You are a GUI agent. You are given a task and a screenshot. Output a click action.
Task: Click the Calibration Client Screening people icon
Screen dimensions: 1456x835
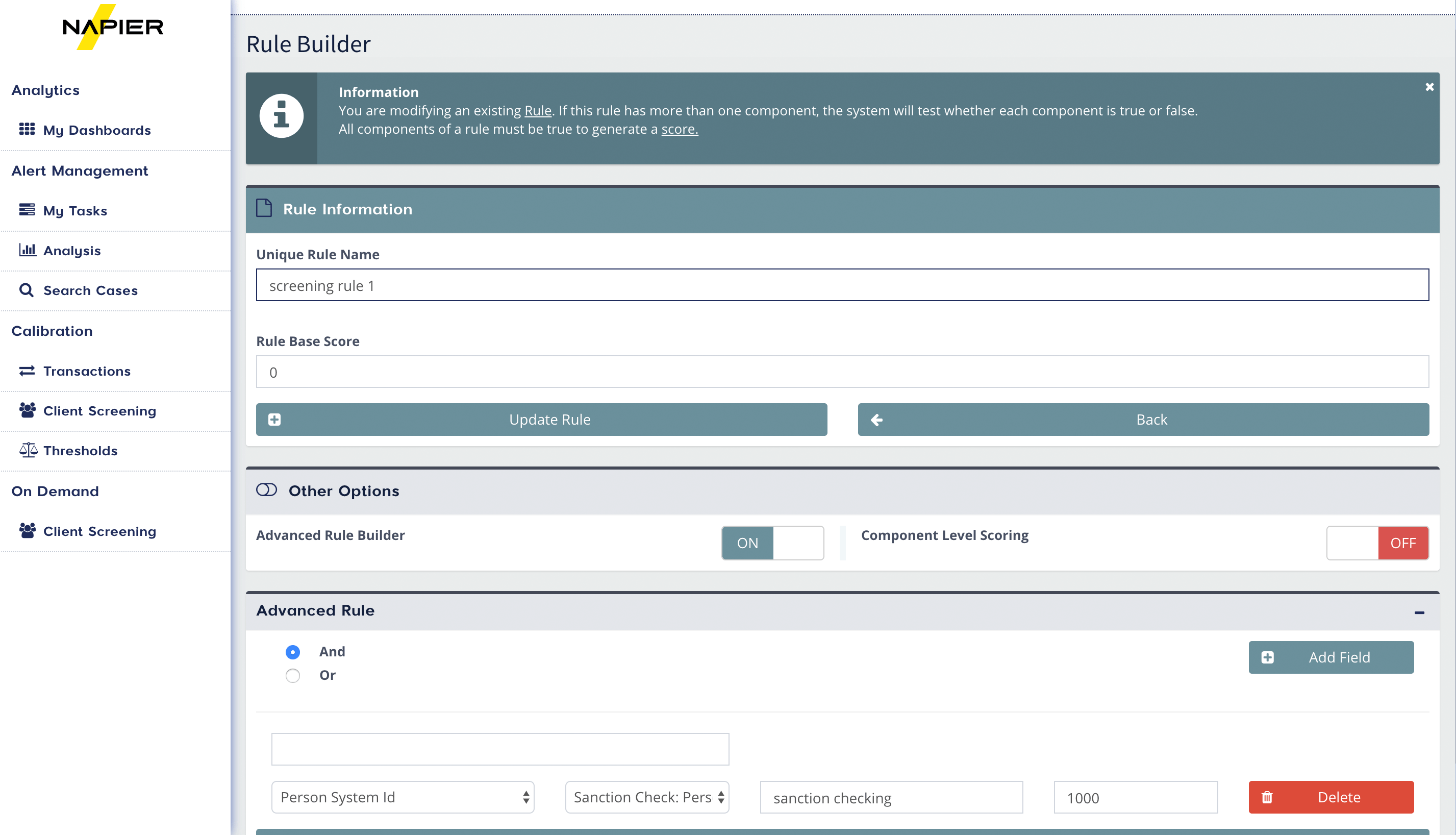click(x=27, y=411)
